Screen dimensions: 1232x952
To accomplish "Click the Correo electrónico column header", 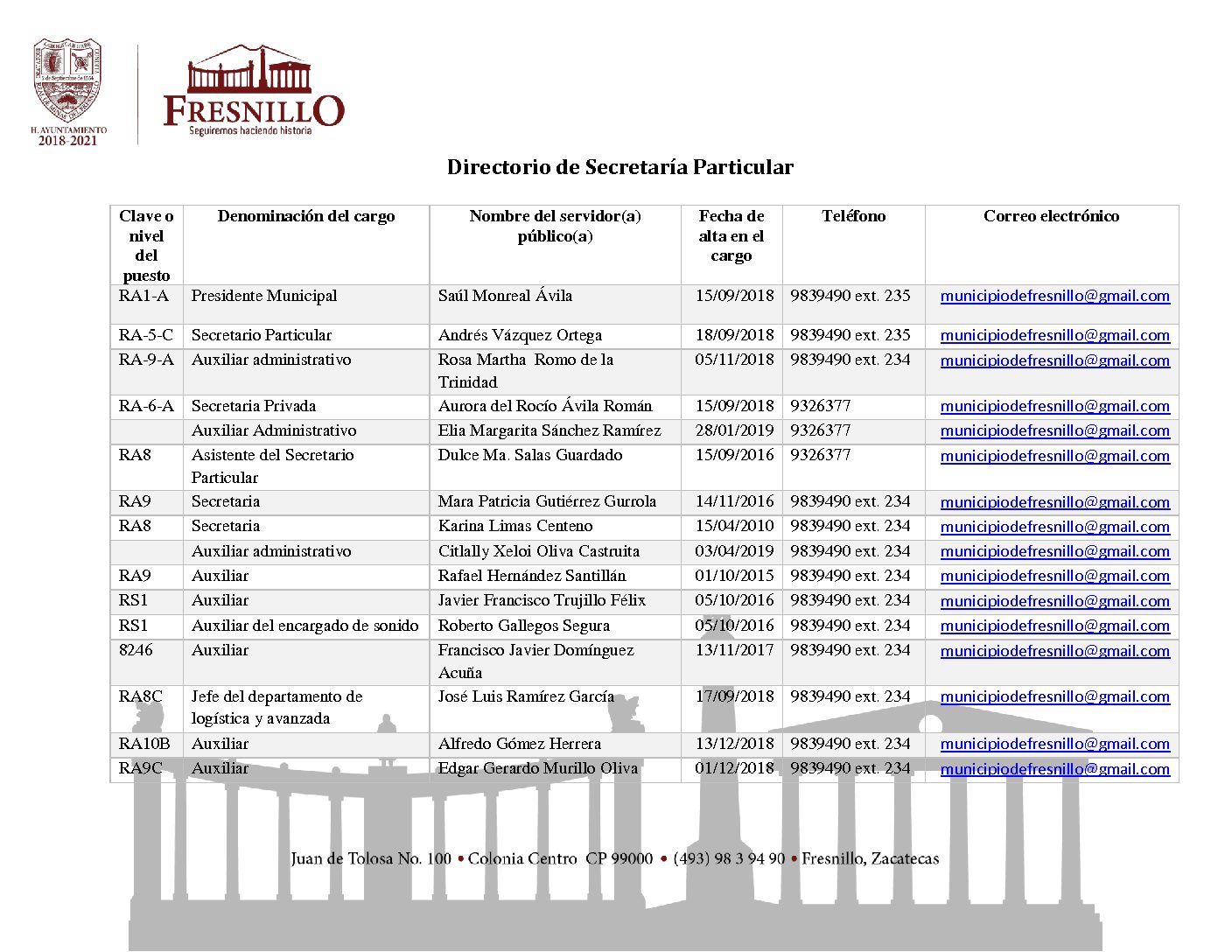I will point(1051,216).
